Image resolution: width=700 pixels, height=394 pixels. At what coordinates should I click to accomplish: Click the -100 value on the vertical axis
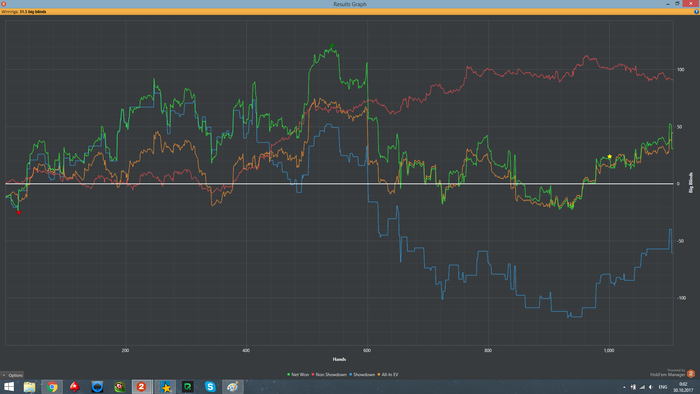pyautogui.click(x=681, y=298)
